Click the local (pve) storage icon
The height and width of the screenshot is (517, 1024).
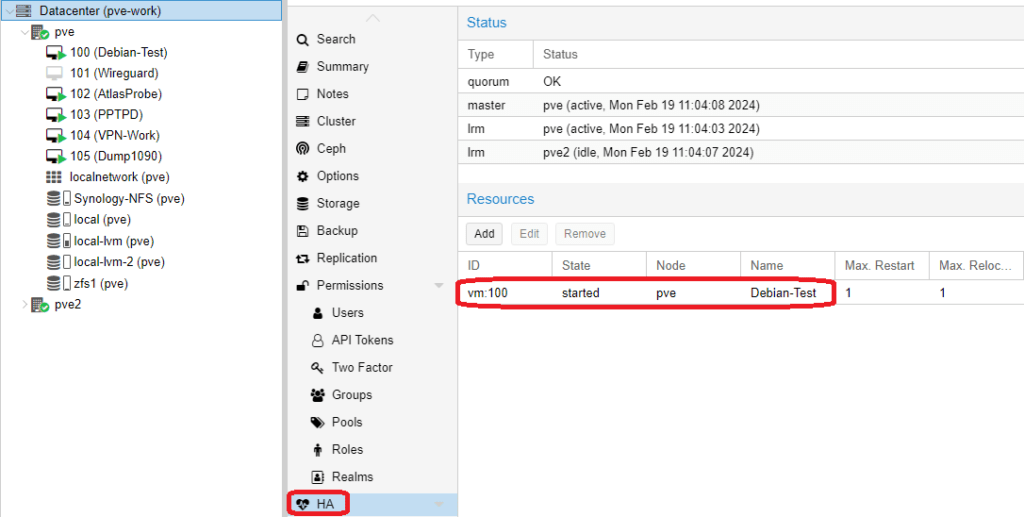[59, 219]
